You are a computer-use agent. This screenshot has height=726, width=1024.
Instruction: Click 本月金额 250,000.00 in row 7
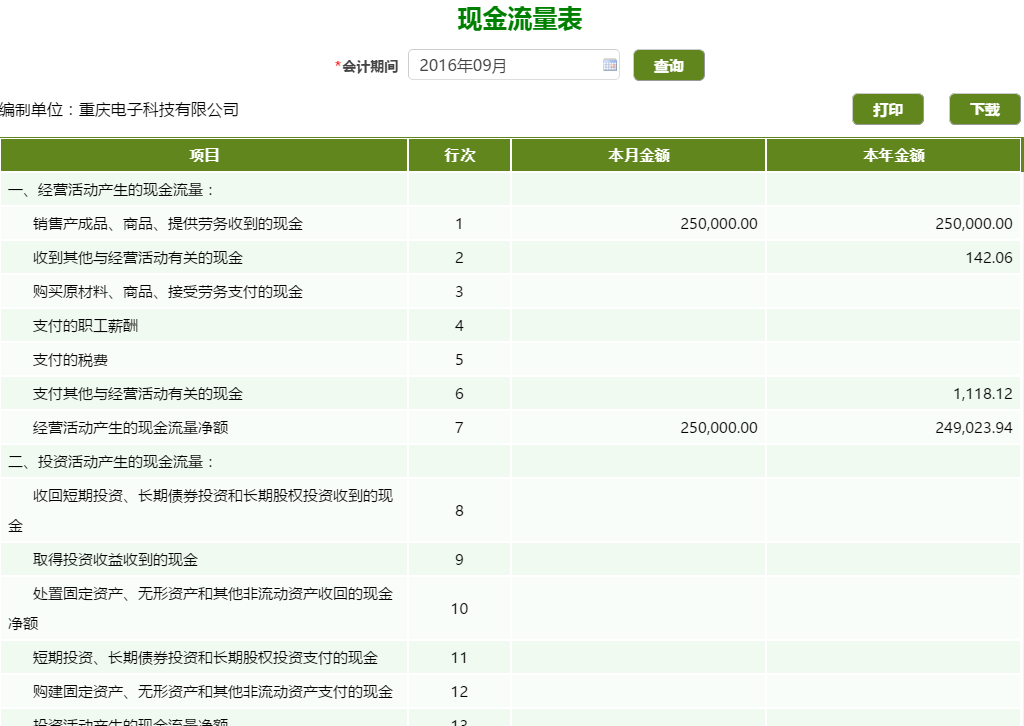pos(718,428)
